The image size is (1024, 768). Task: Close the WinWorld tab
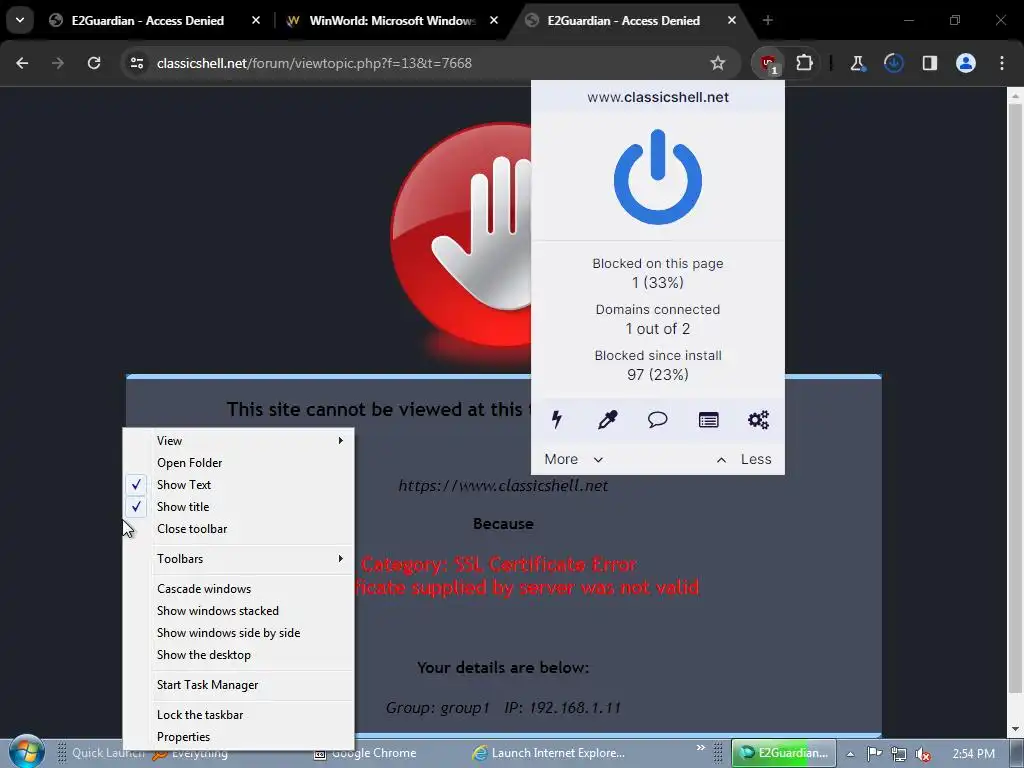pyautogui.click(x=494, y=20)
